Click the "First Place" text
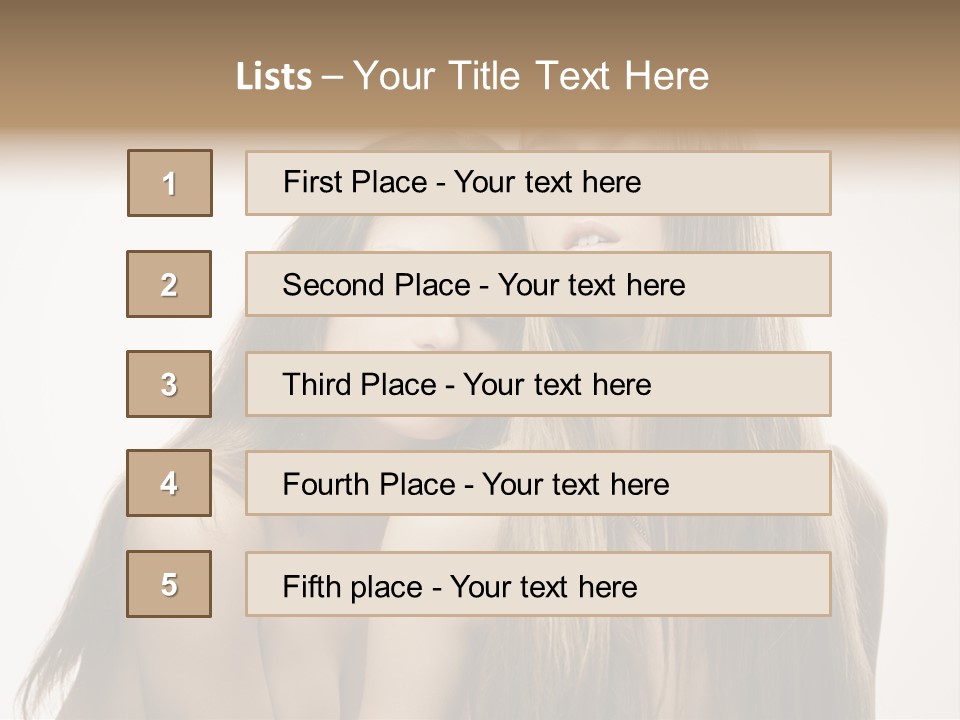Screen dimensions: 960x720 pyautogui.click(x=355, y=182)
